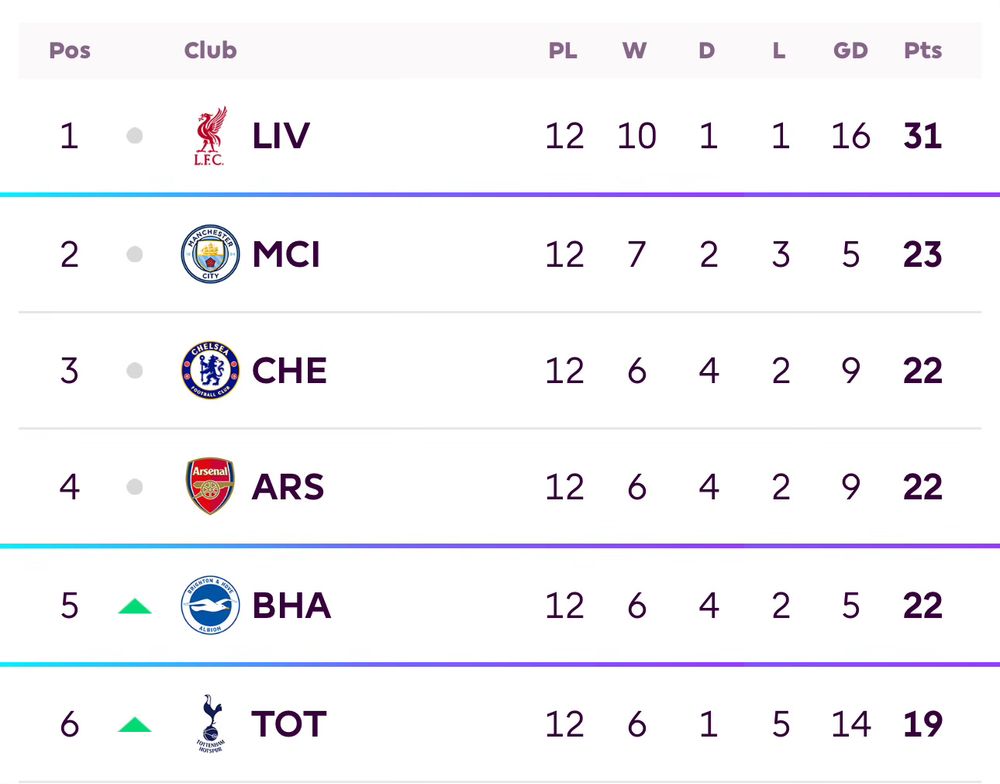Click the Chelsea club crest
1000x784 pixels.
click(210, 371)
